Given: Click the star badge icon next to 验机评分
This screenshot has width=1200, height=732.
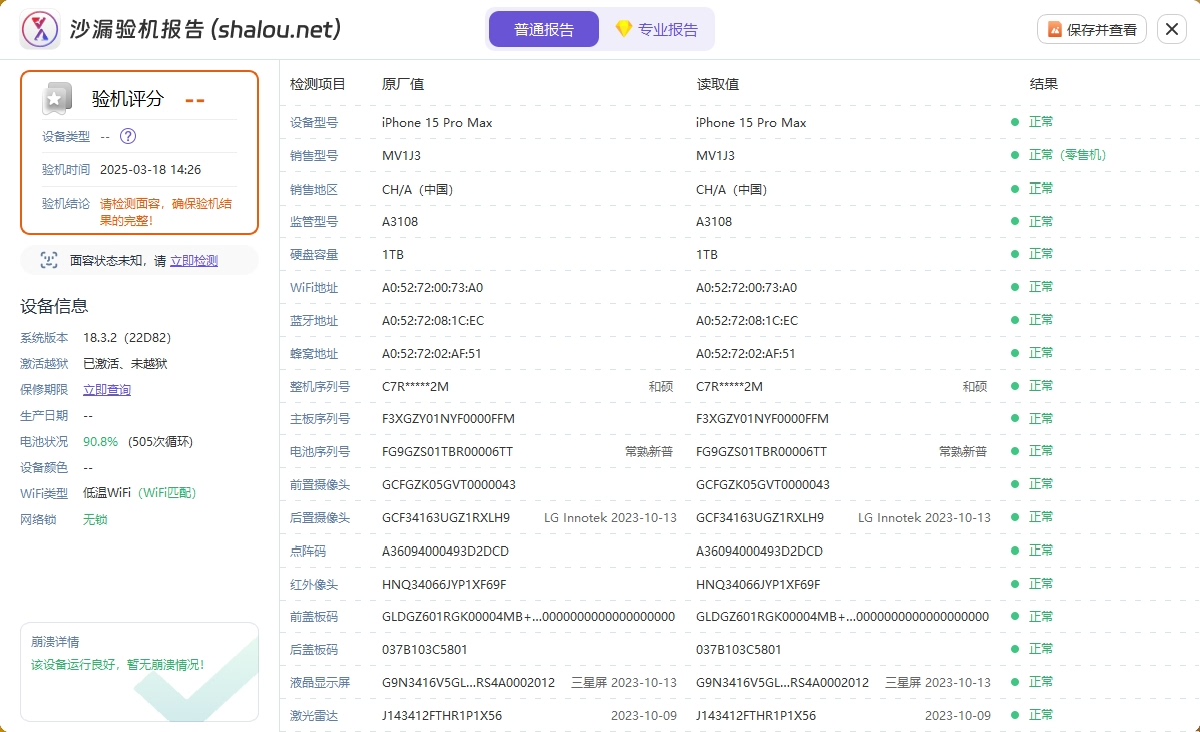Looking at the screenshot, I should 57,98.
